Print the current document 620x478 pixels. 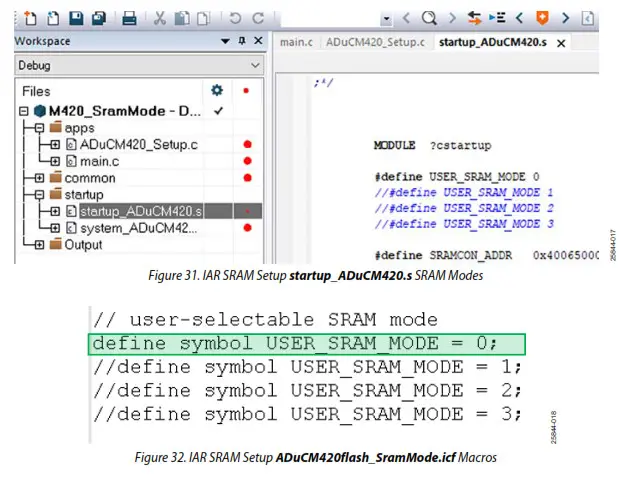click(x=129, y=18)
